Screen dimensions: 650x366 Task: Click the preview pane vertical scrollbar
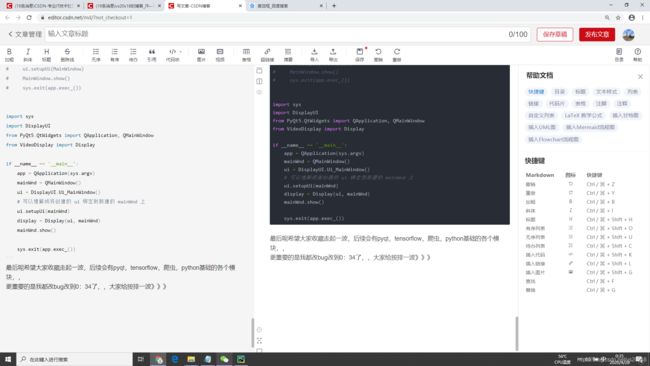coord(516,333)
